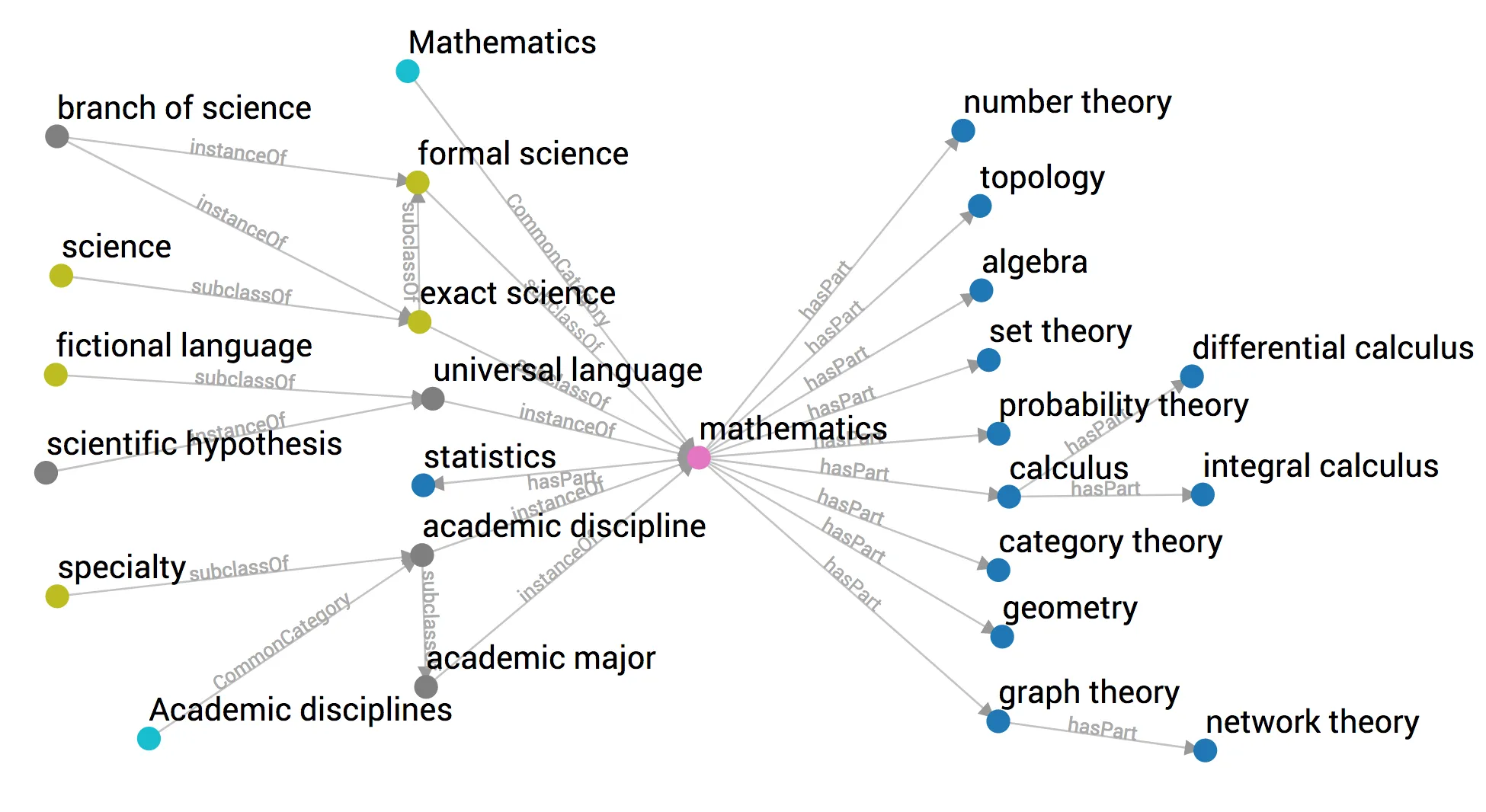Click the category theory label
Image resolution: width=1486 pixels, height=812 pixels.
coord(1110,542)
